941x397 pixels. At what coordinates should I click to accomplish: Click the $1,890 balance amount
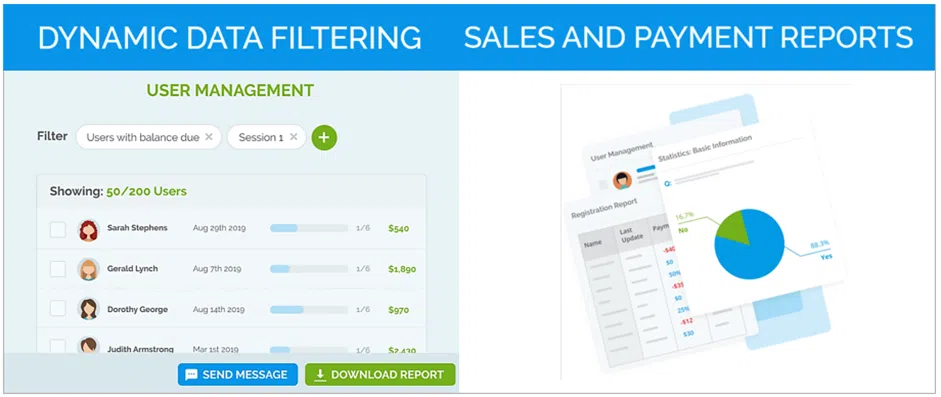pos(402,269)
